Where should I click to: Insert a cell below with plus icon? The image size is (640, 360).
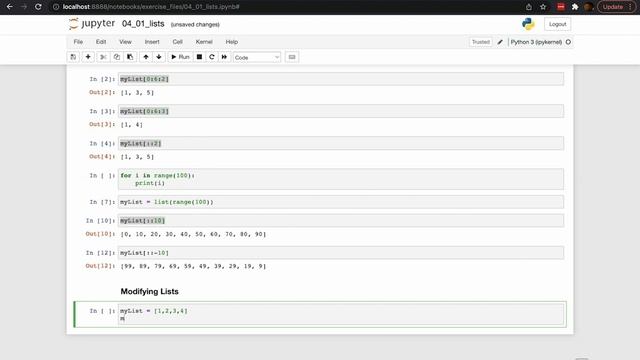point(88,57)
